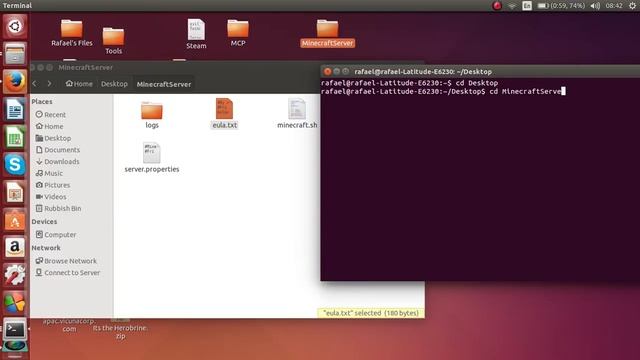Image resolution: width=640 pixels, height=360 pixels.
Task: Select Connect to Server in the sidebar
Action: (x=68, y=273)
